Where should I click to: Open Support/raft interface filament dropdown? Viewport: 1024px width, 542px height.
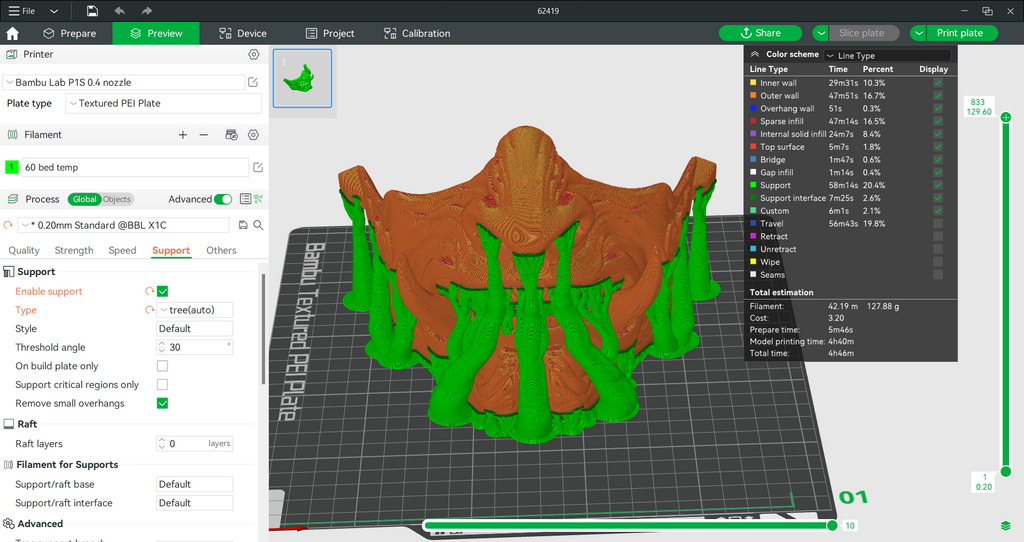pos(195,503)
